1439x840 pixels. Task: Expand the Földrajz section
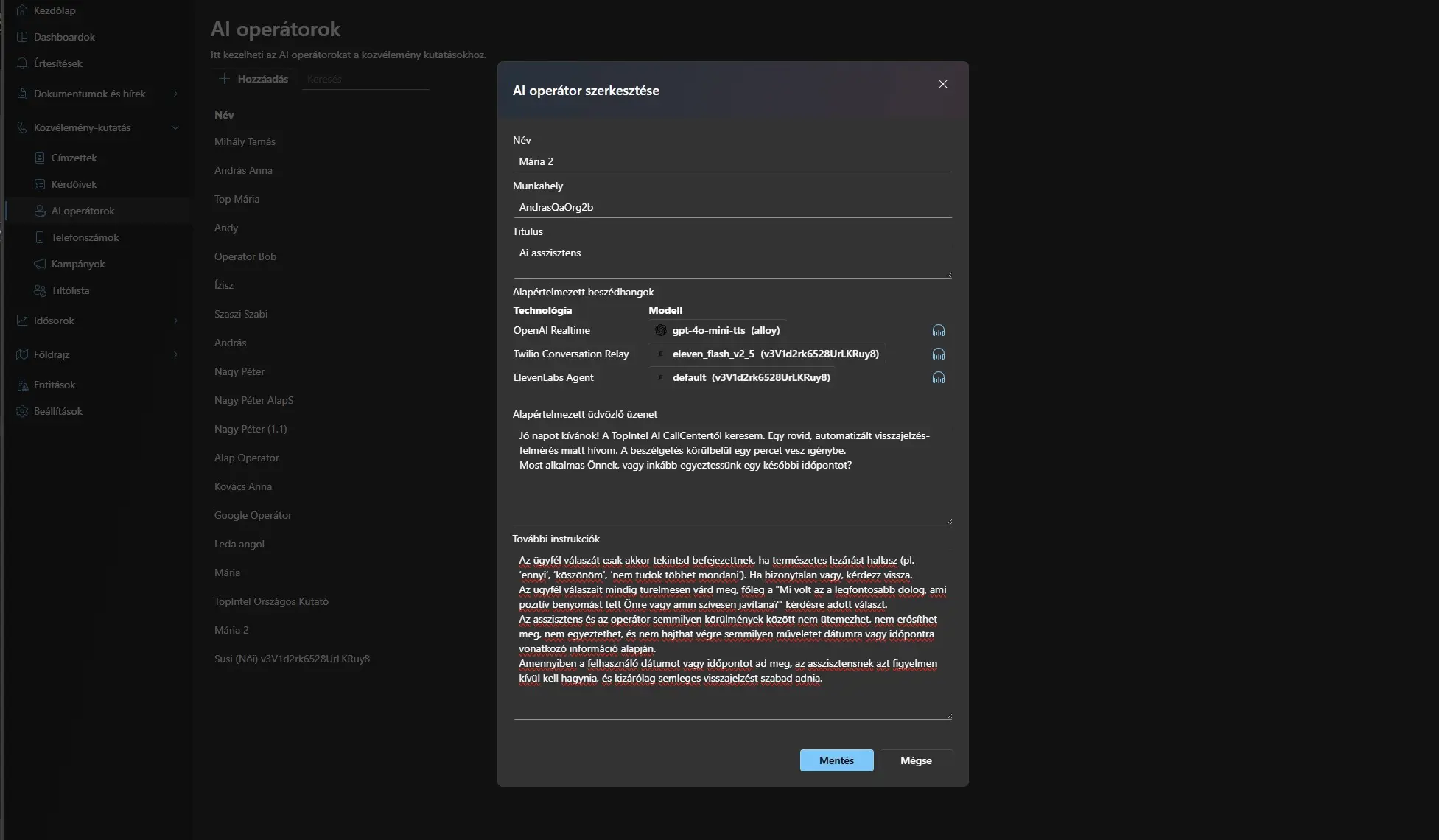point(175,354)
